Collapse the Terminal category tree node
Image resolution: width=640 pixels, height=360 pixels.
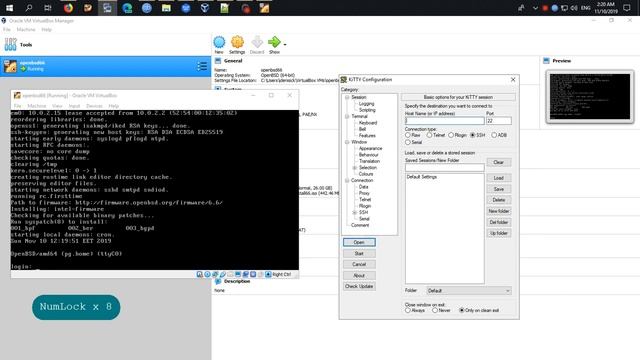click(x=347, y=117)
